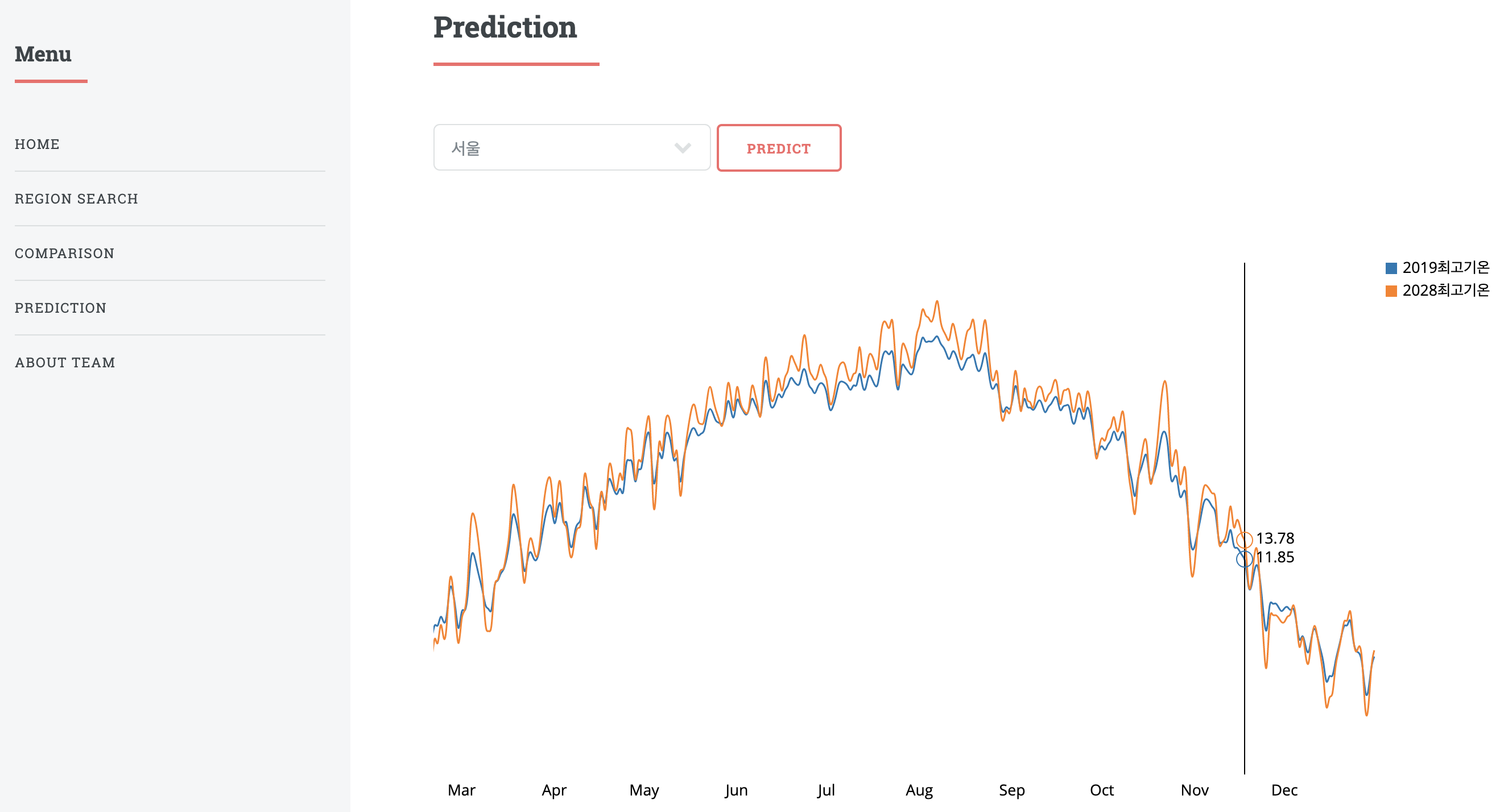Image resolution: width=1504 pixels, height=812 pixels.
Task: Click the PREDICT button
Action: tap(779, 148)
